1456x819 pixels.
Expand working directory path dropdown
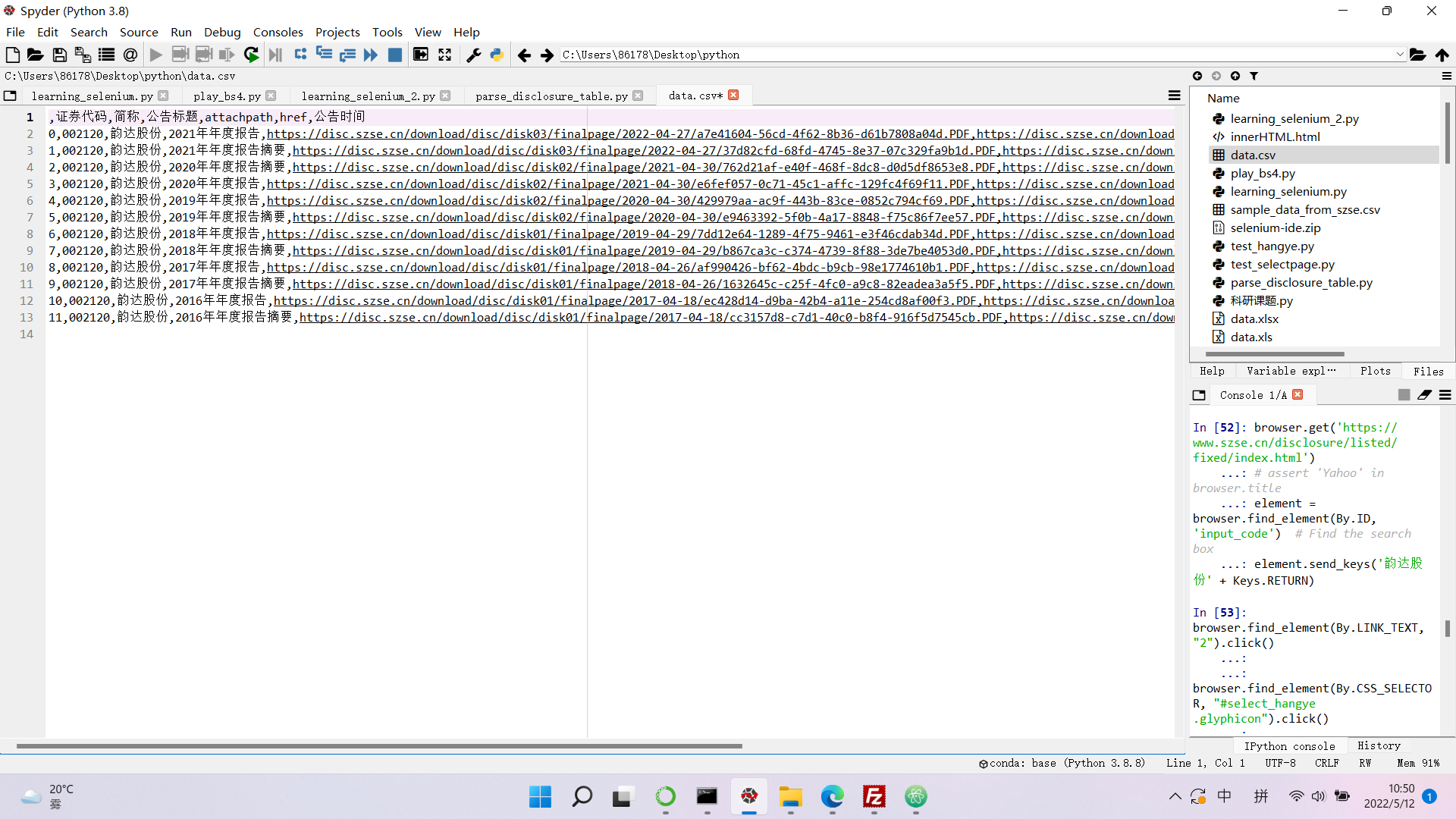click(1399, 55)
